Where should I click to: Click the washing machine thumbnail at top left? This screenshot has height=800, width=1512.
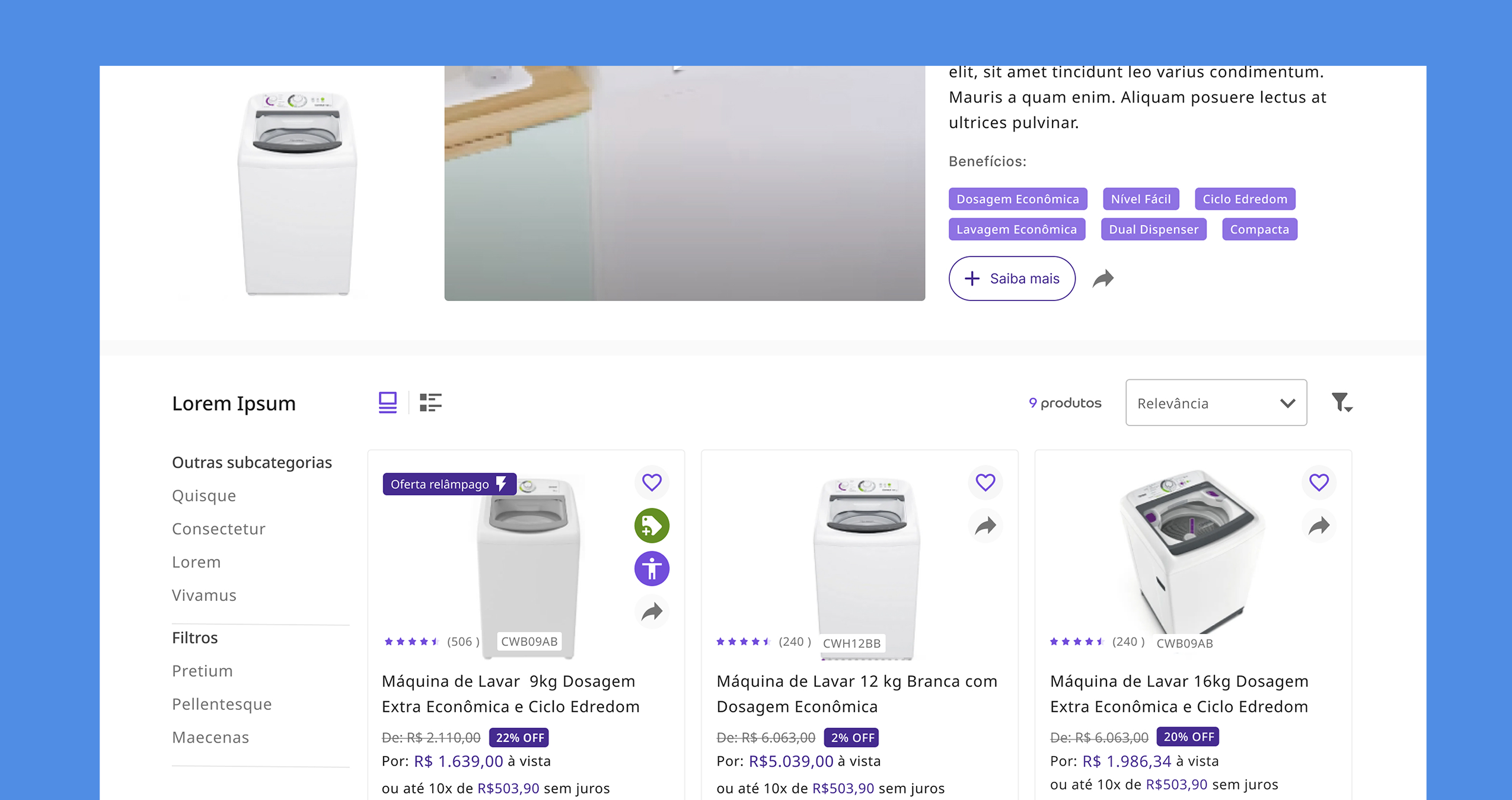coord(297,193)
